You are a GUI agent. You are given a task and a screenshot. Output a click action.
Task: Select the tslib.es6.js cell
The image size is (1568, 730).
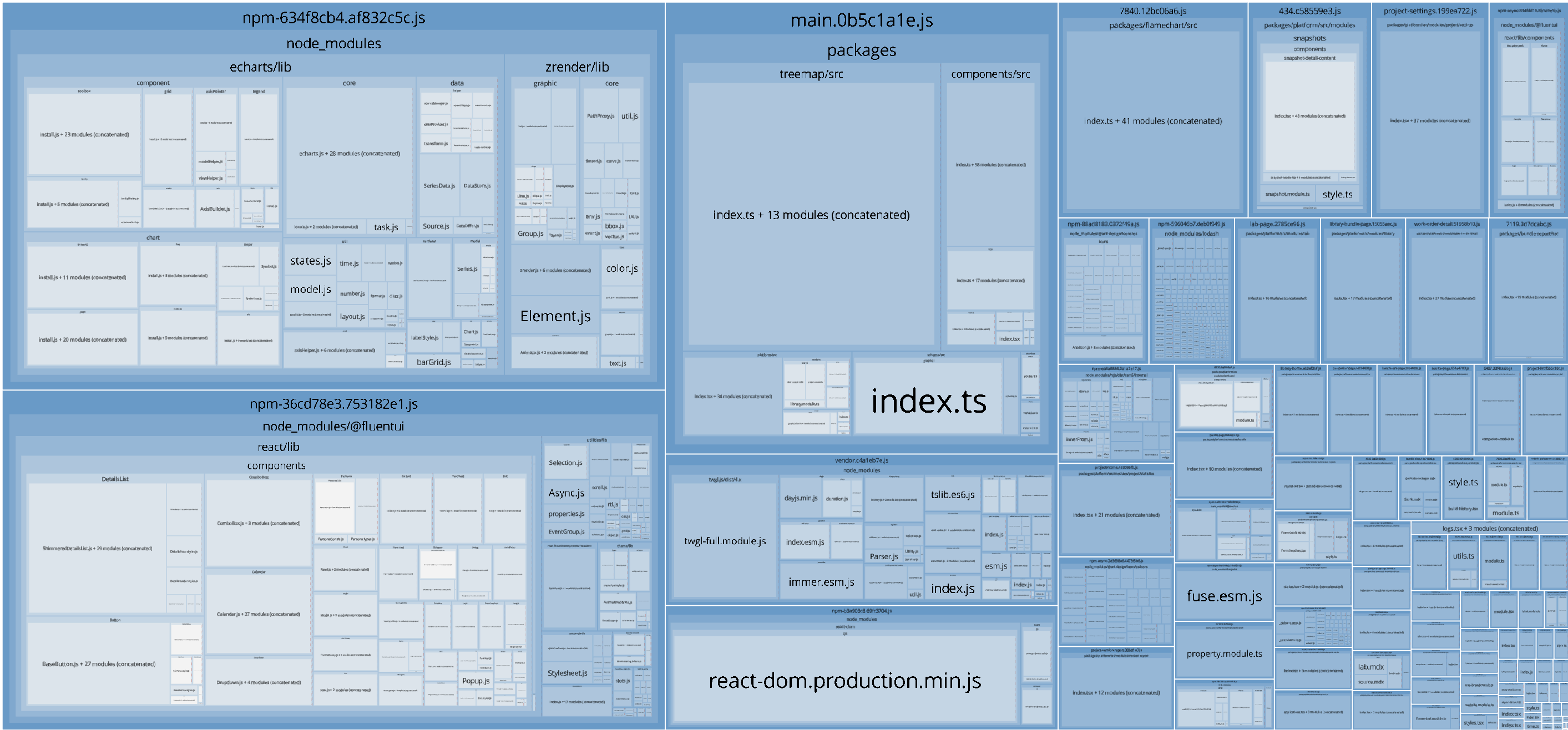coord(952,495)
